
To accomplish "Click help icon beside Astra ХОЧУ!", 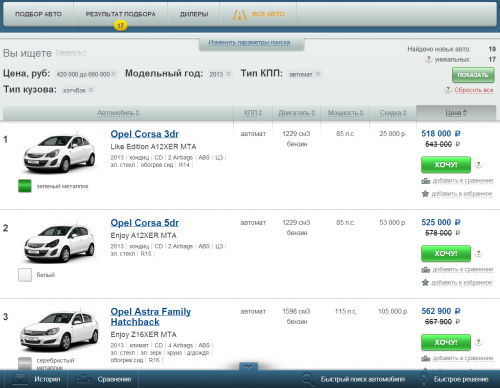I will pos(478,342).
